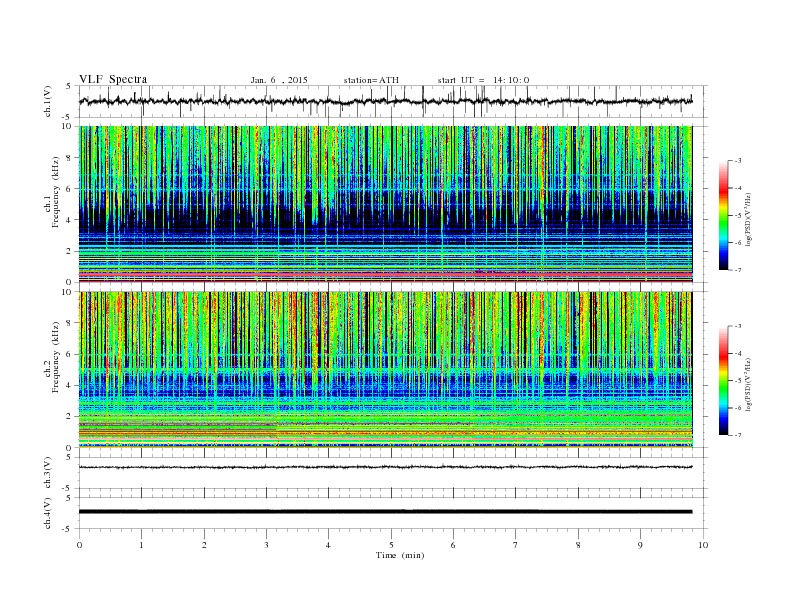Click the "station=ATH" header label
The width and height of the screenshot is (792, 612).
[x=371, y=80]
